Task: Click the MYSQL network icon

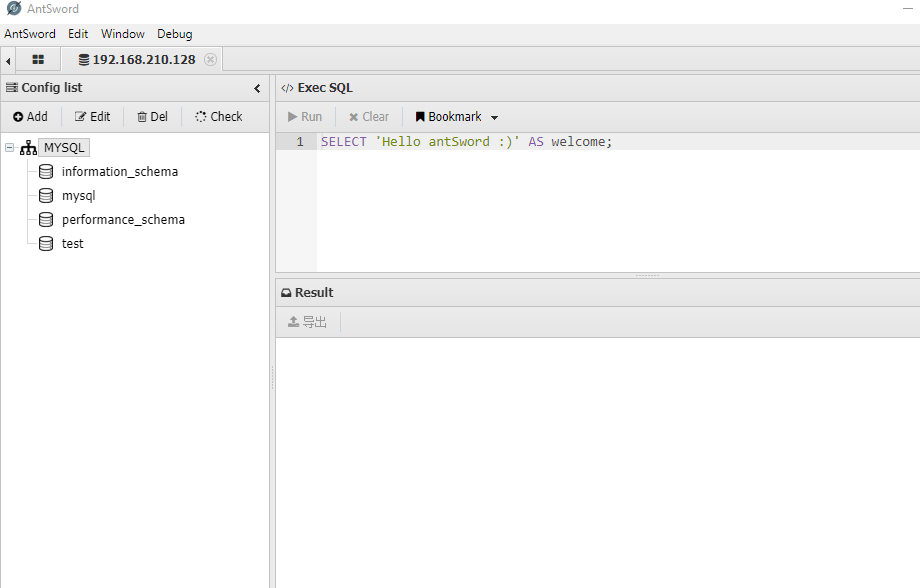Action: [28, 148]
